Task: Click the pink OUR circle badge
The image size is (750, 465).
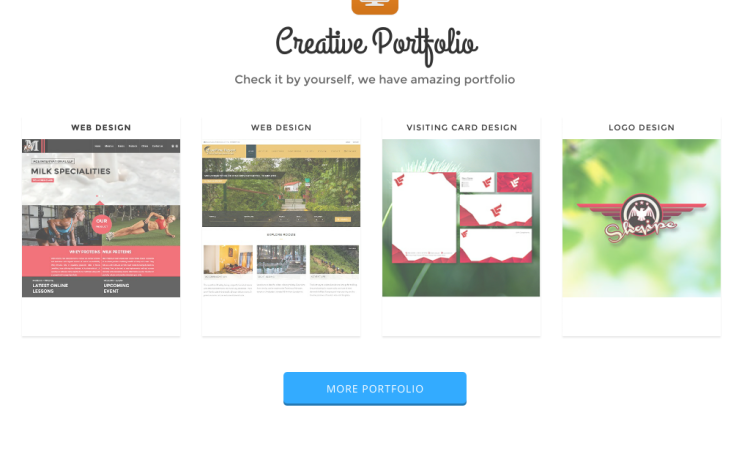Action: pos(101,223)
